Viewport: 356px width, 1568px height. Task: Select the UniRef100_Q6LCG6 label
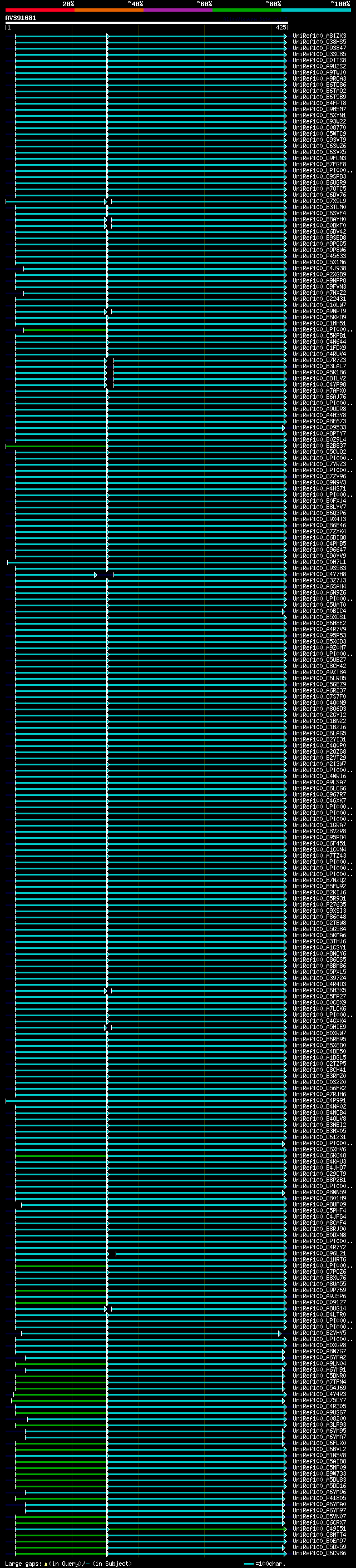point(319,789)
